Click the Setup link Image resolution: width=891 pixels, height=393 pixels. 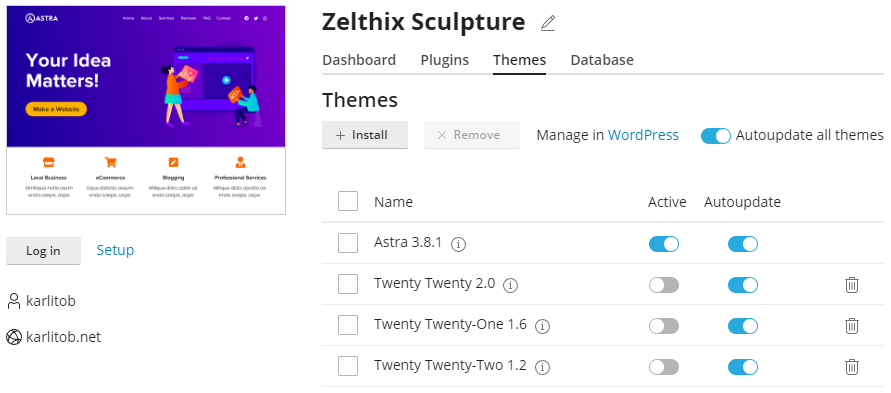tap(115, 250)
